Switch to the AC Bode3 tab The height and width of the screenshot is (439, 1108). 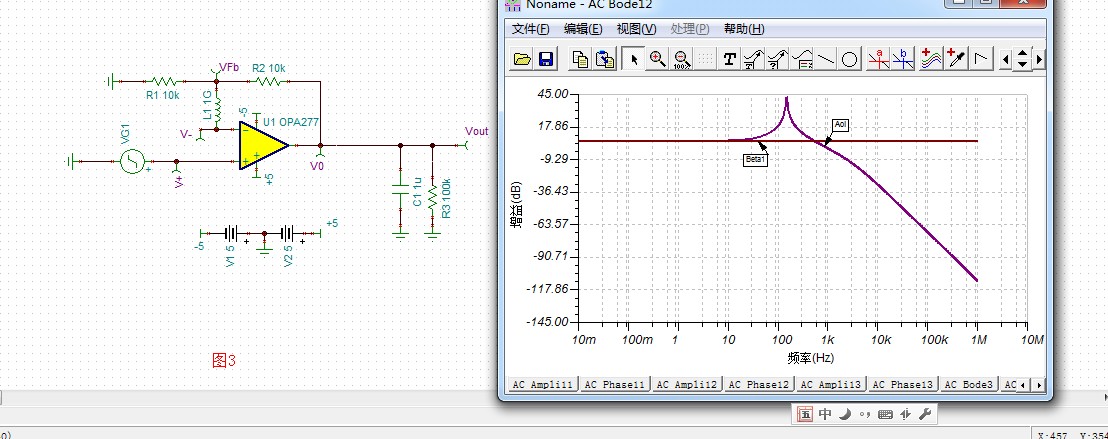pos(968,385)
